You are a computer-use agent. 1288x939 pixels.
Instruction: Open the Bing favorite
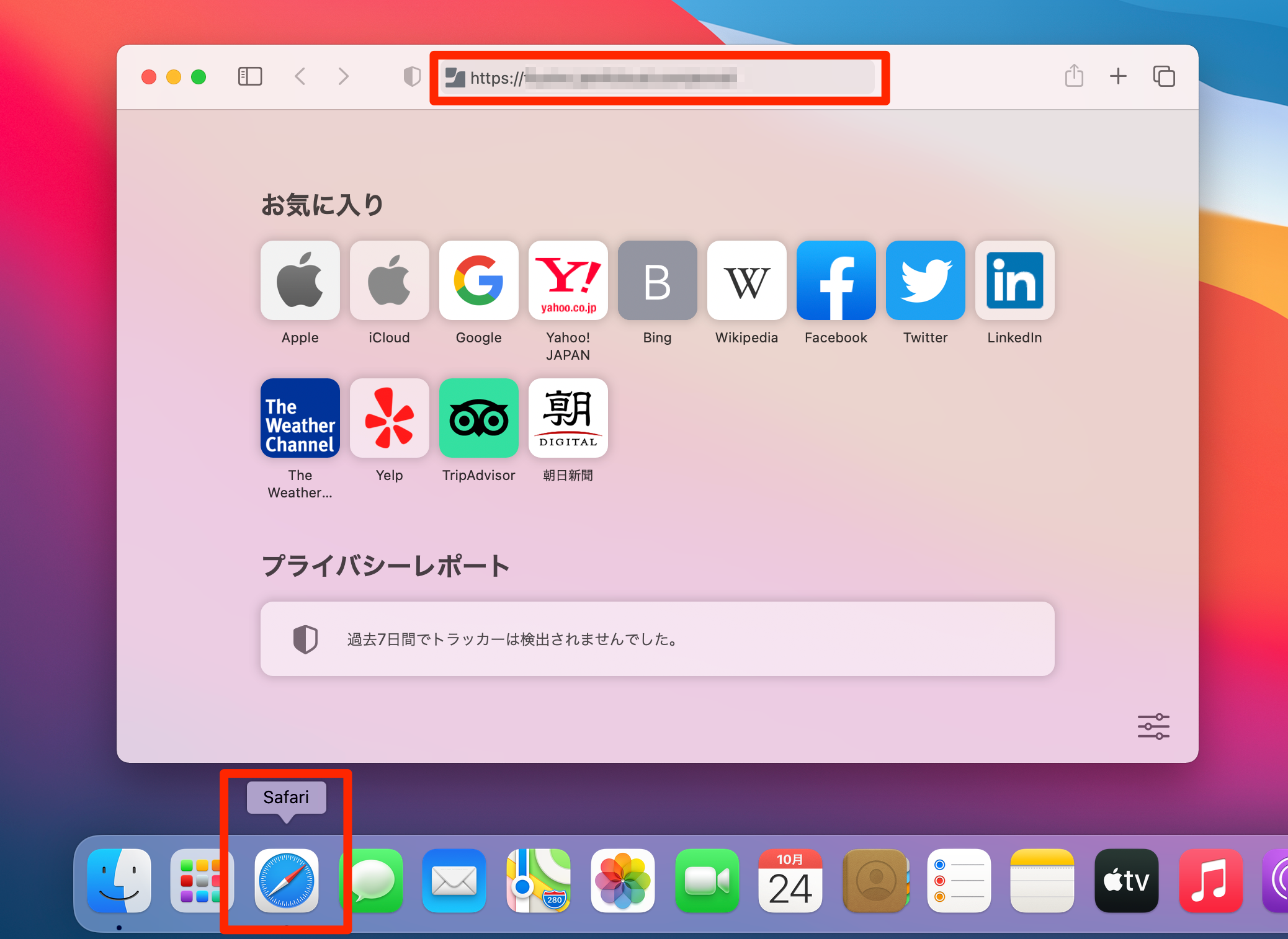[x=658, y=280]
